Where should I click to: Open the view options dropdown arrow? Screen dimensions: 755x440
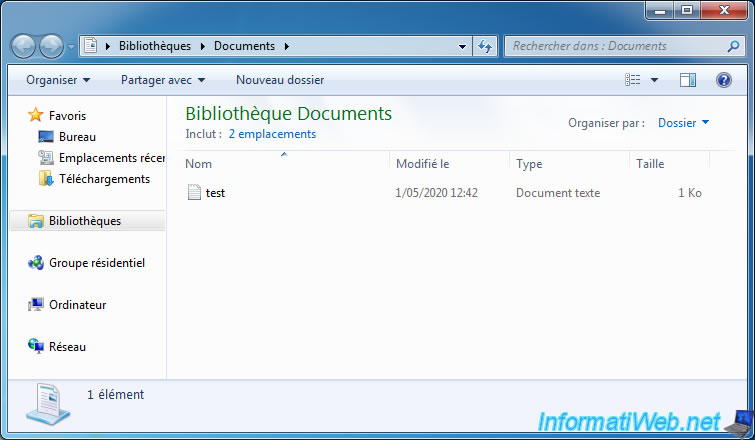click(654, 80)
